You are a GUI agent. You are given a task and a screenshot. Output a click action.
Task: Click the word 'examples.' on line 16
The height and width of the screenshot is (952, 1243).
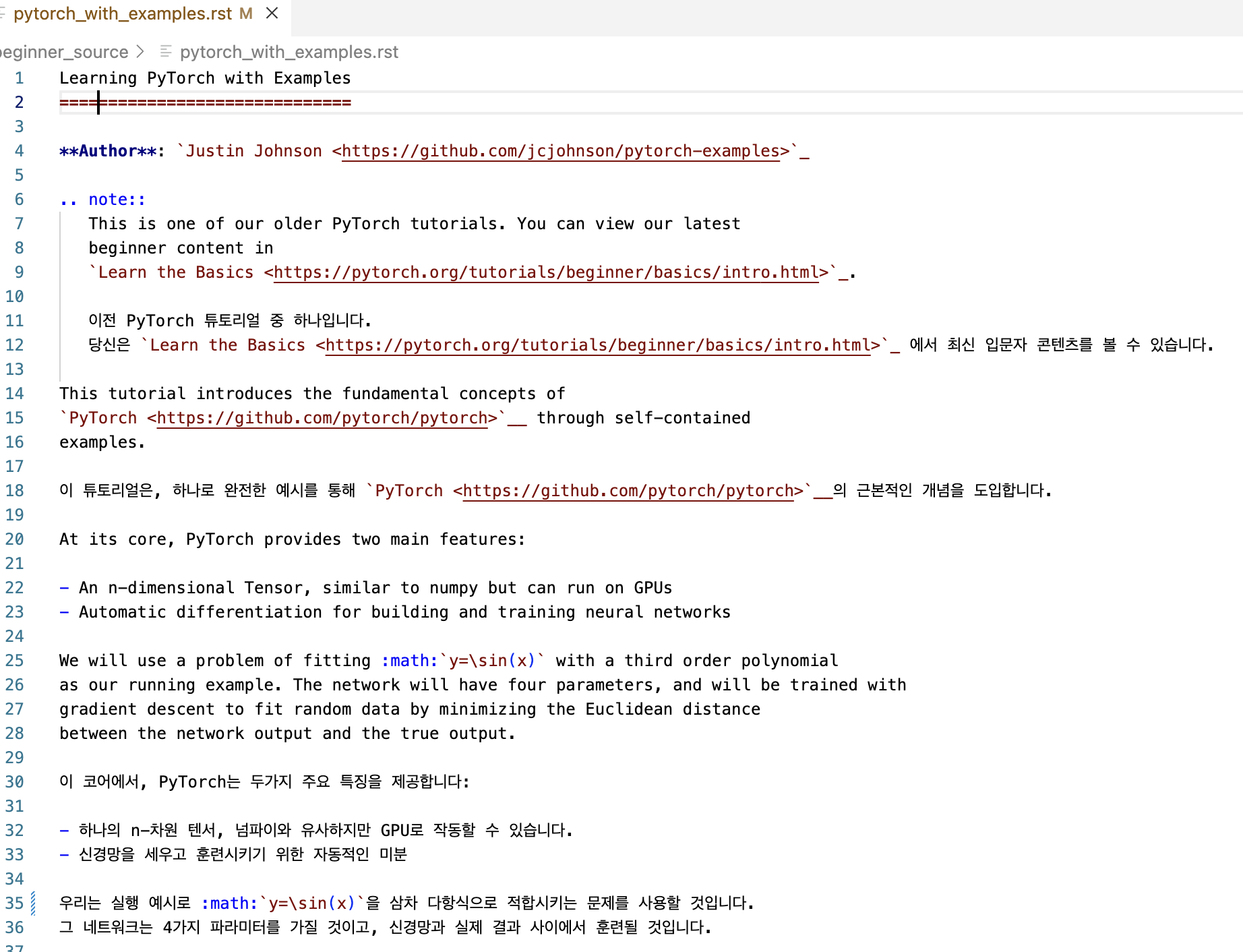[x=102, y=442]
